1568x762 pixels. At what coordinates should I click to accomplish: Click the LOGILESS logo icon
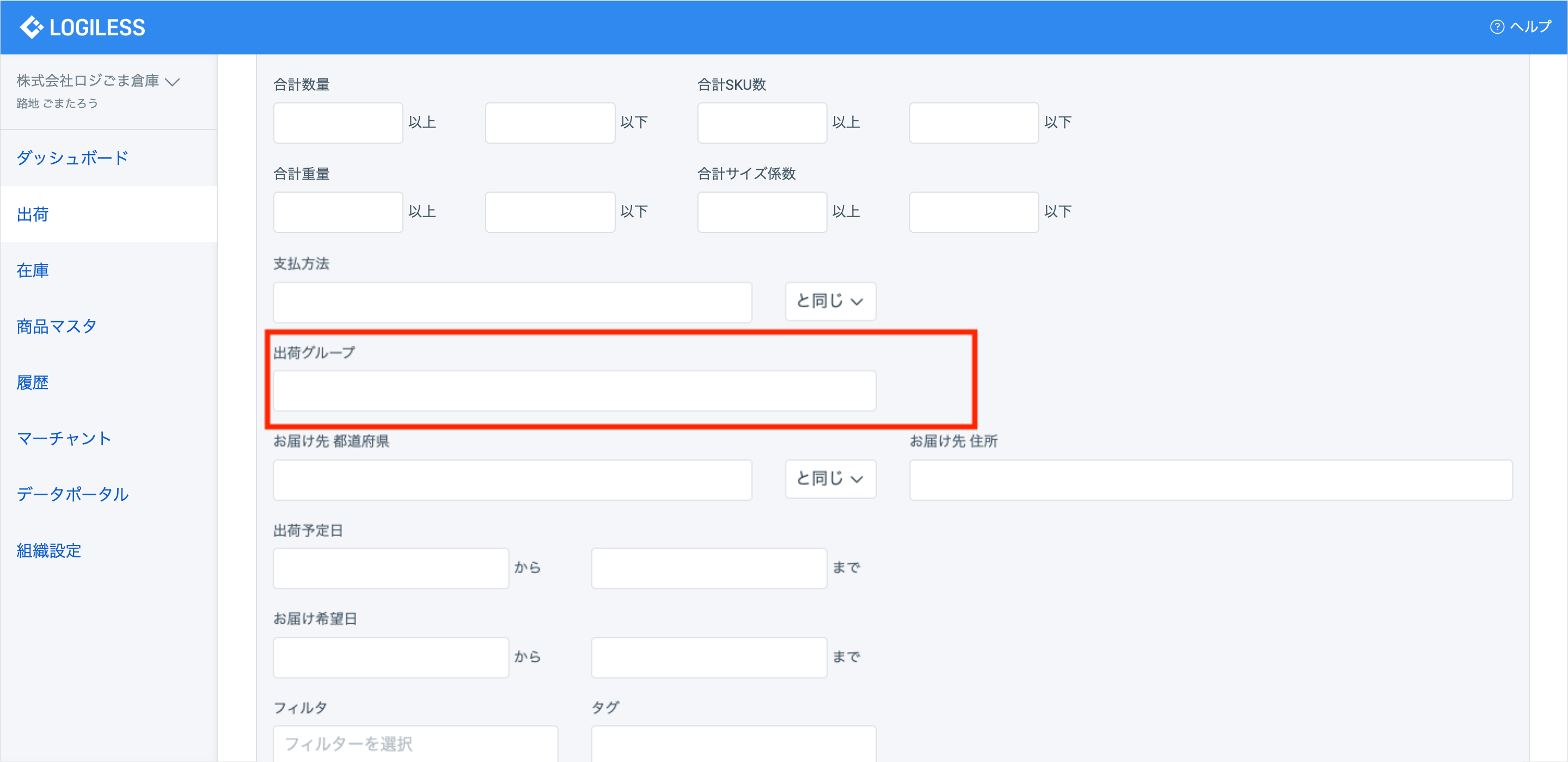pos(32,27)
